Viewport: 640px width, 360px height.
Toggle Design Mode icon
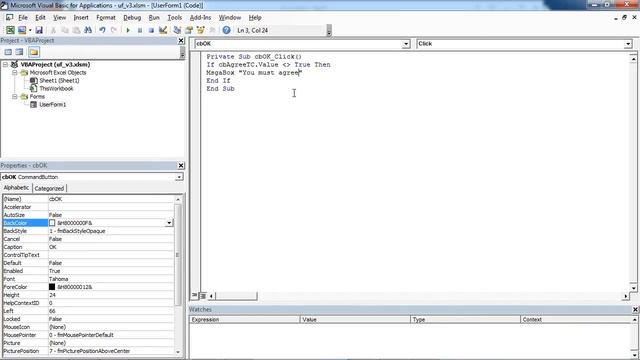(163, 30)
